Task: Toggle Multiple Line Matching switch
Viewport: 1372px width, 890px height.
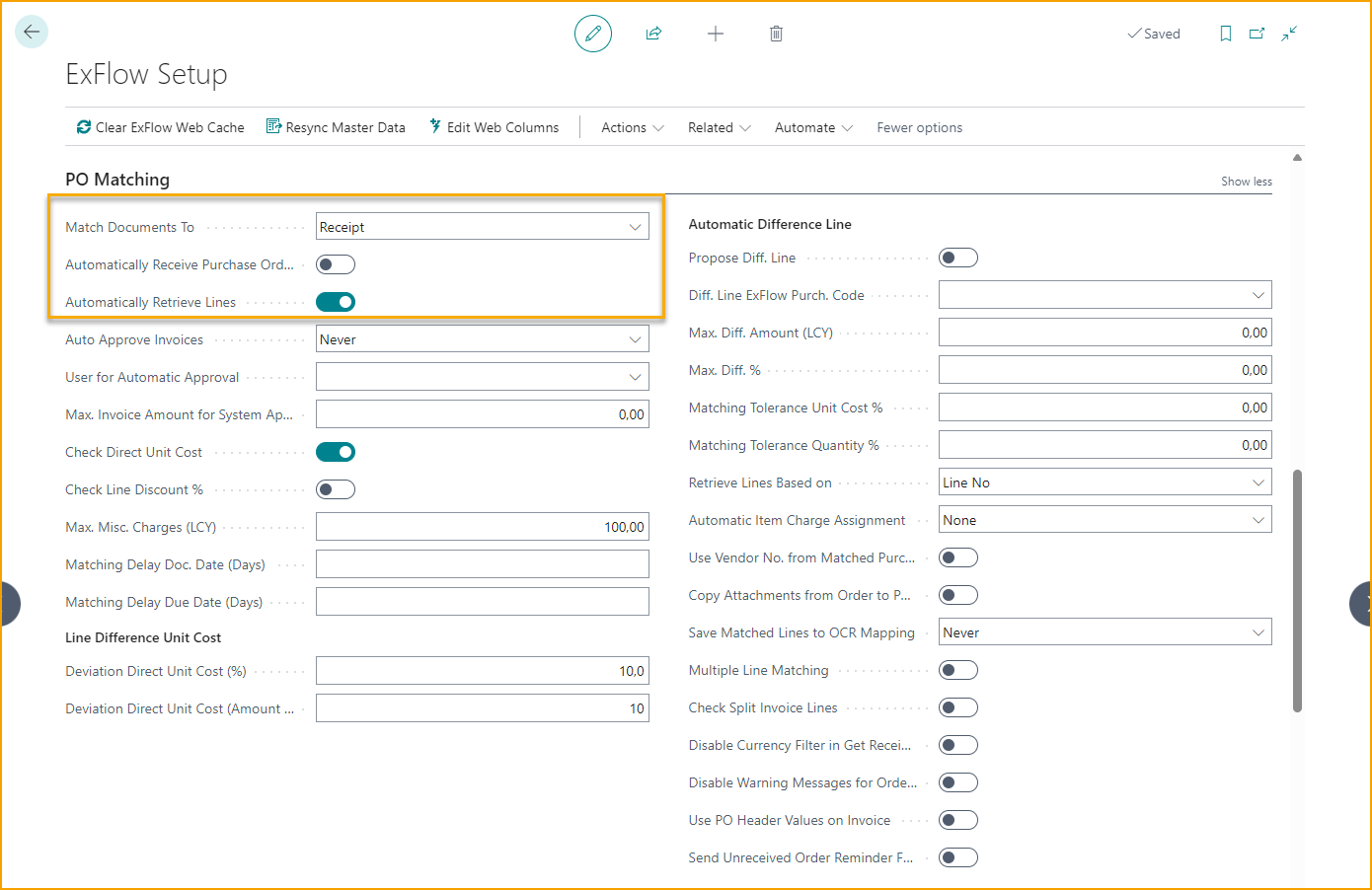Action: click(958, 670)
